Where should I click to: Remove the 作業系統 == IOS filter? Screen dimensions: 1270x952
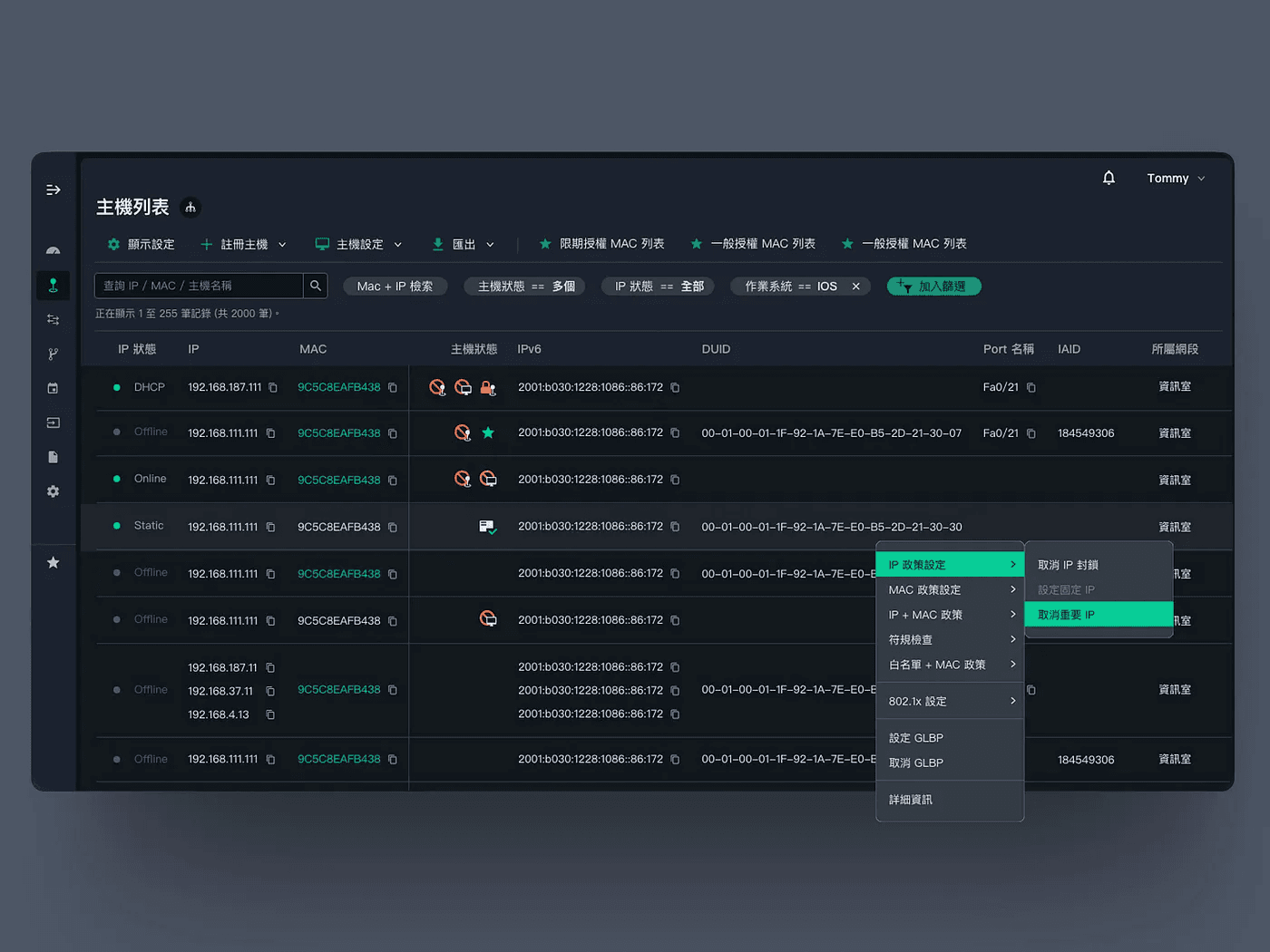pos(855,287)
